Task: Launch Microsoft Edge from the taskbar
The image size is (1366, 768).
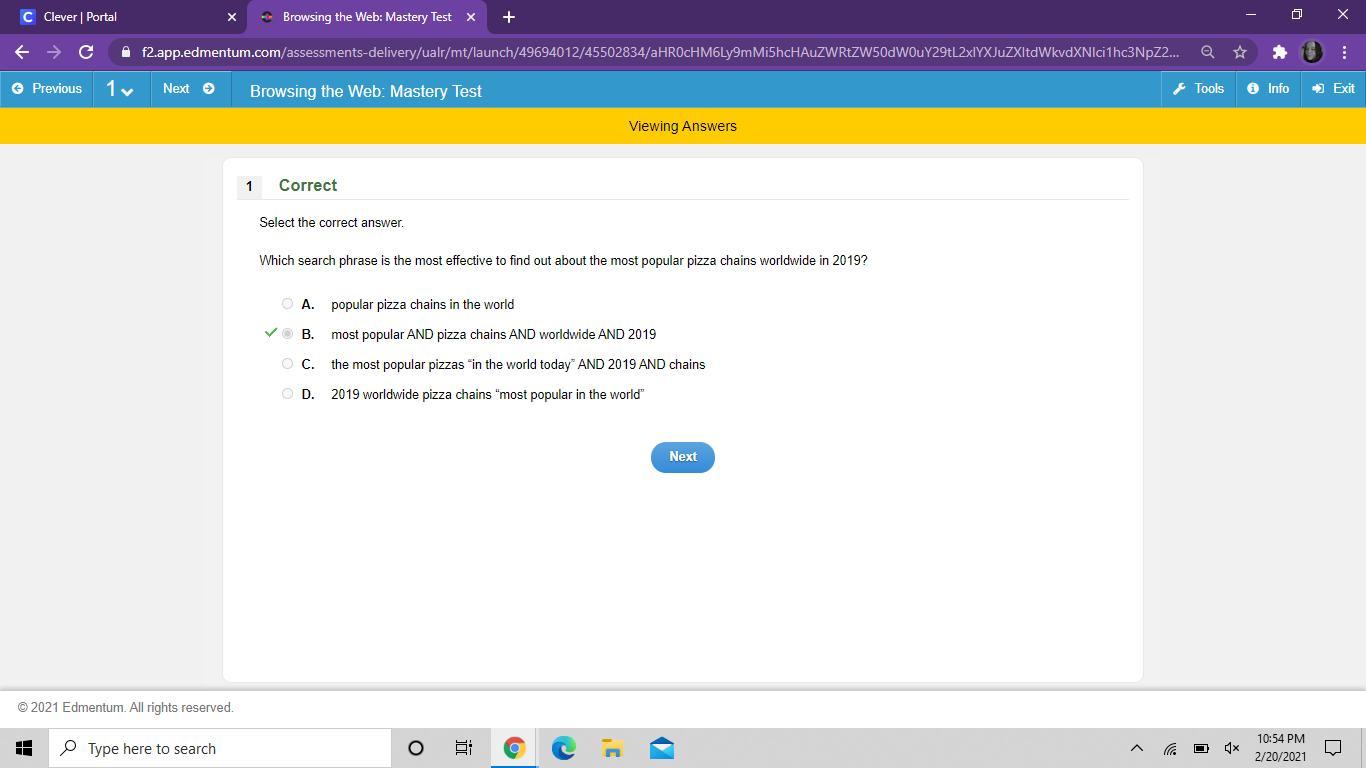Action: pos(563,748)
